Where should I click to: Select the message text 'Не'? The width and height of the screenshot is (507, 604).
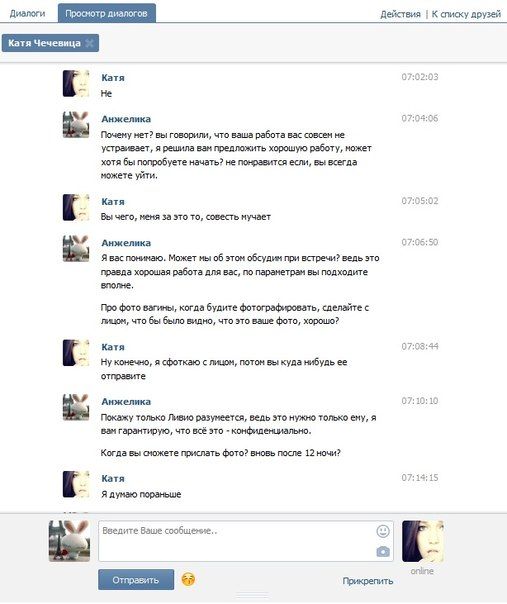(x=106, y=94)
